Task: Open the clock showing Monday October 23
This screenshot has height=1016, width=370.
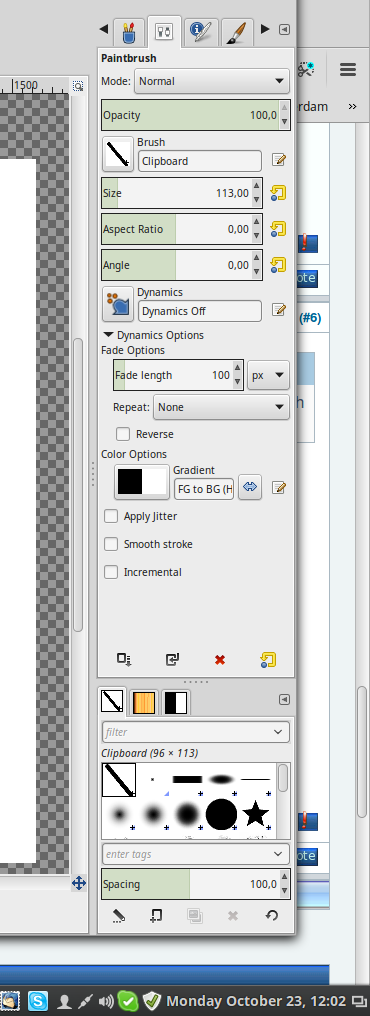Action: pos(256,1001)
